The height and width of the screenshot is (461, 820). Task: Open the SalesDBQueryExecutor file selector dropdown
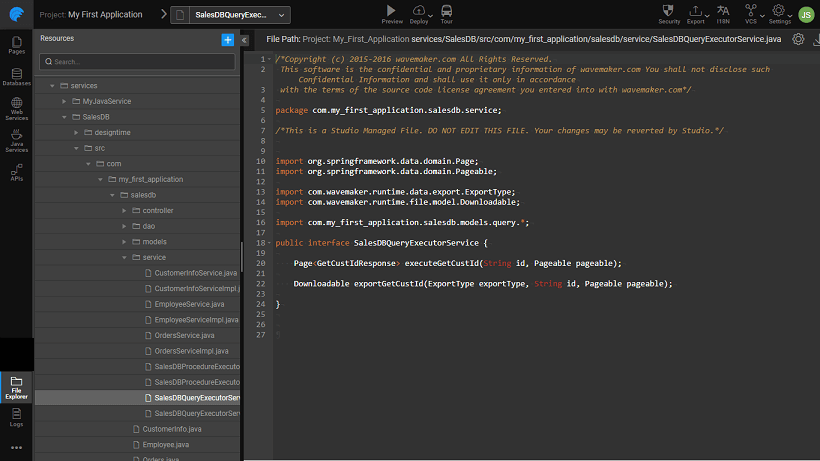231,15
